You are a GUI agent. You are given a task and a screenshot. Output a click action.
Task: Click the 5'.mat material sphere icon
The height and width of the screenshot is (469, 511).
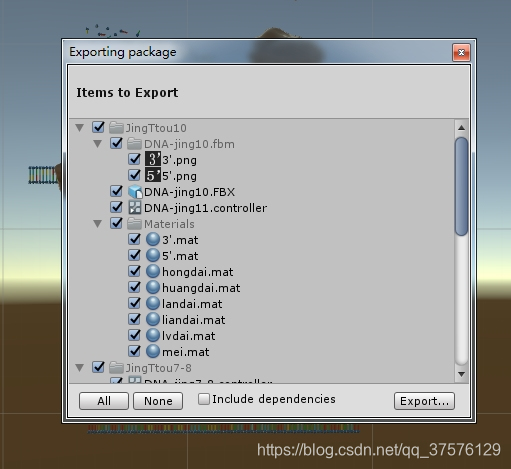(x=153, y=255)
